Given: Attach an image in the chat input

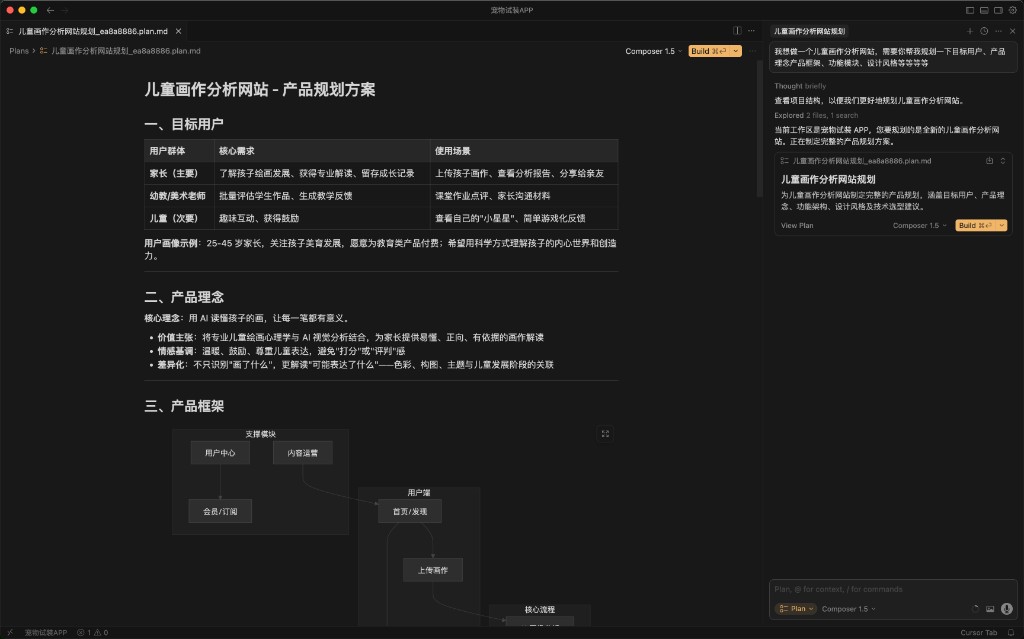Looking at the screenshot, I should tap(991, 608).
